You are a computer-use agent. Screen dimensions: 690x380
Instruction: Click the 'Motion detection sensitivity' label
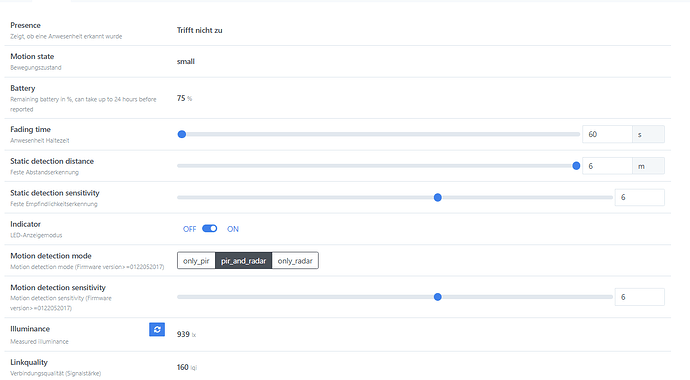58,287
